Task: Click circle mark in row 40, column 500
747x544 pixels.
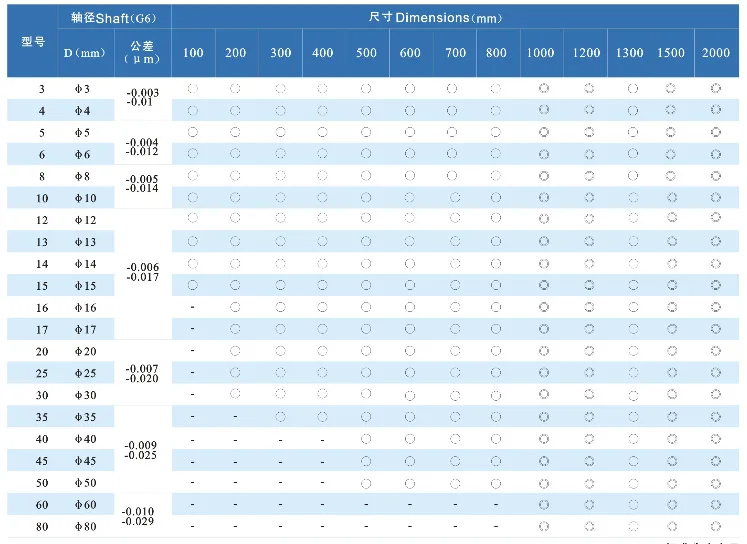Action: pyautogui.click(x=366, y=439)
